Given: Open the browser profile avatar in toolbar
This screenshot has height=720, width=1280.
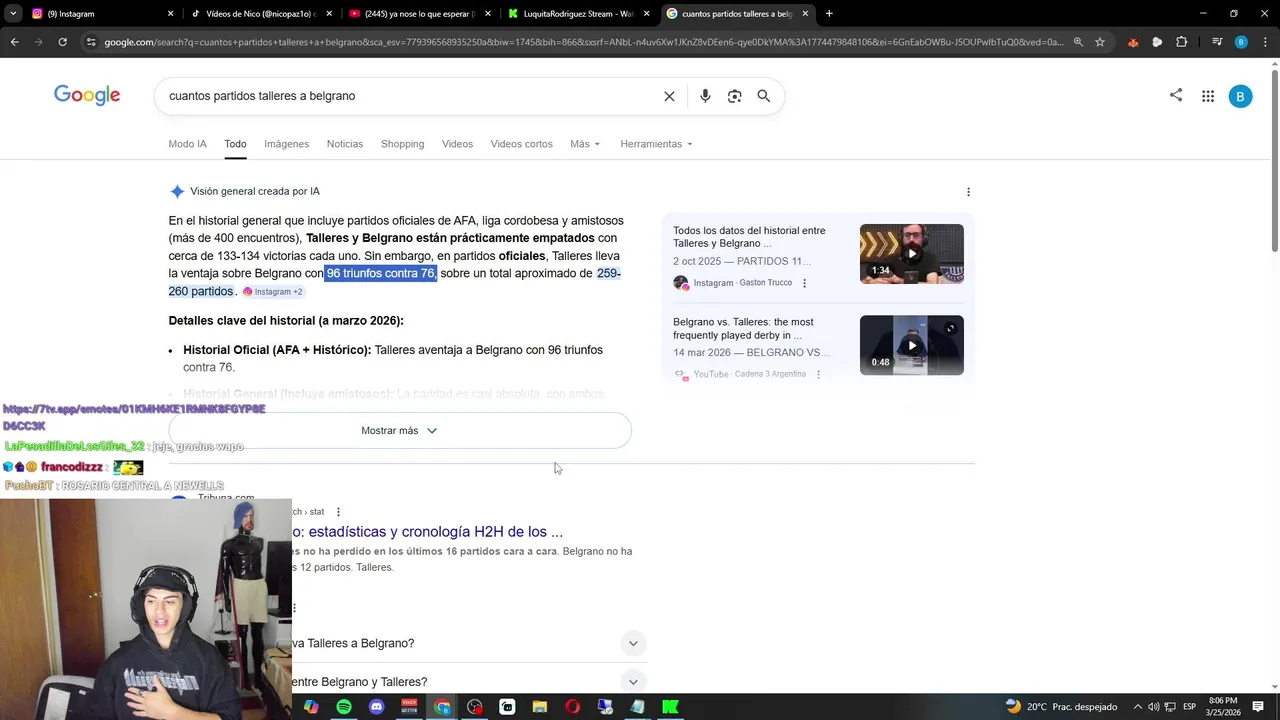Looking at the screenshot, I should [1241, 42].
